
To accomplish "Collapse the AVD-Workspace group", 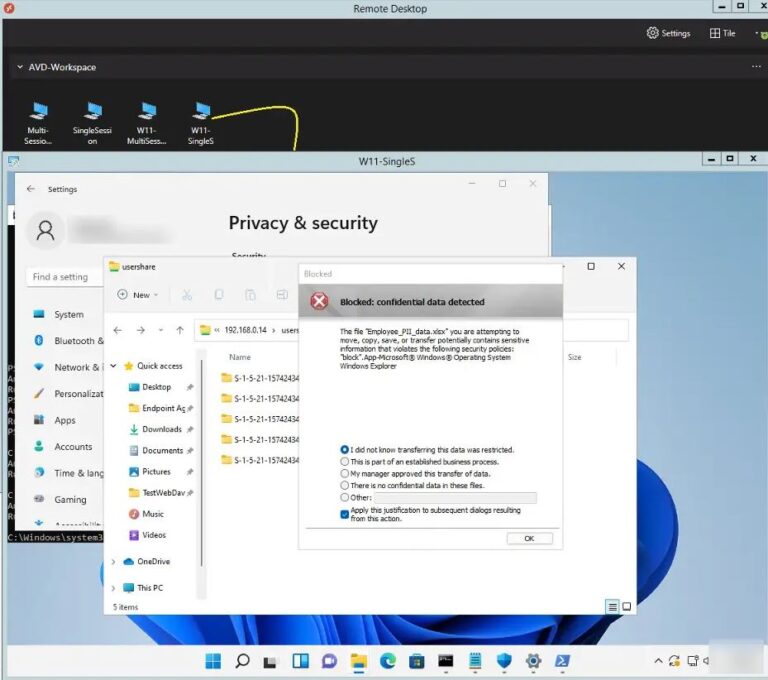I will 20,67.
